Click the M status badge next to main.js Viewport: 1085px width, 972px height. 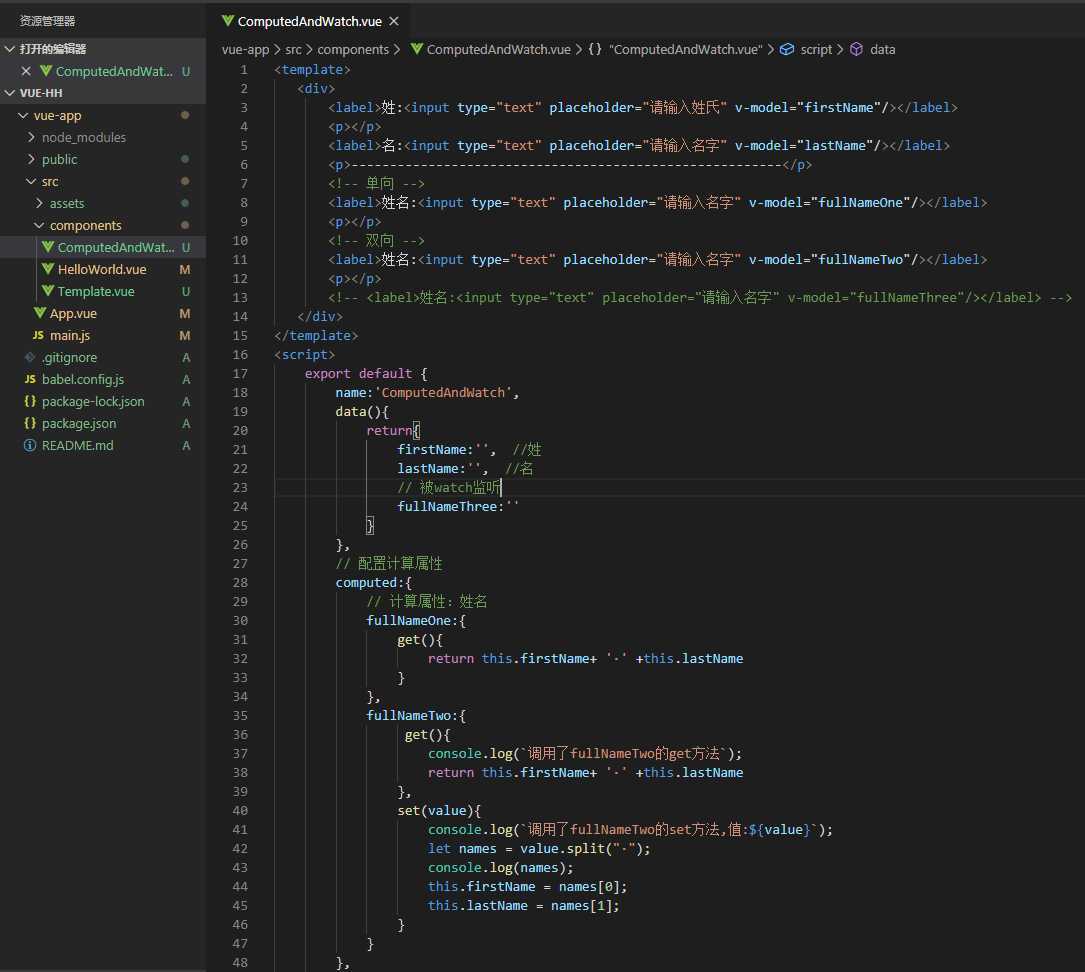click(x=185, y=336)
